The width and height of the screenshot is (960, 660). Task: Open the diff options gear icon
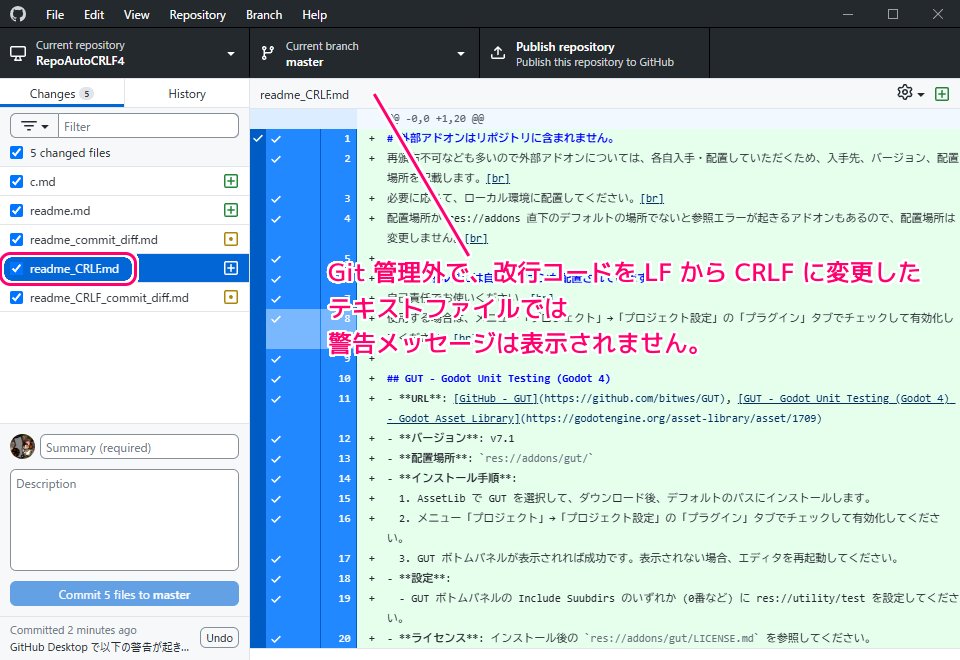pos(903,93)
